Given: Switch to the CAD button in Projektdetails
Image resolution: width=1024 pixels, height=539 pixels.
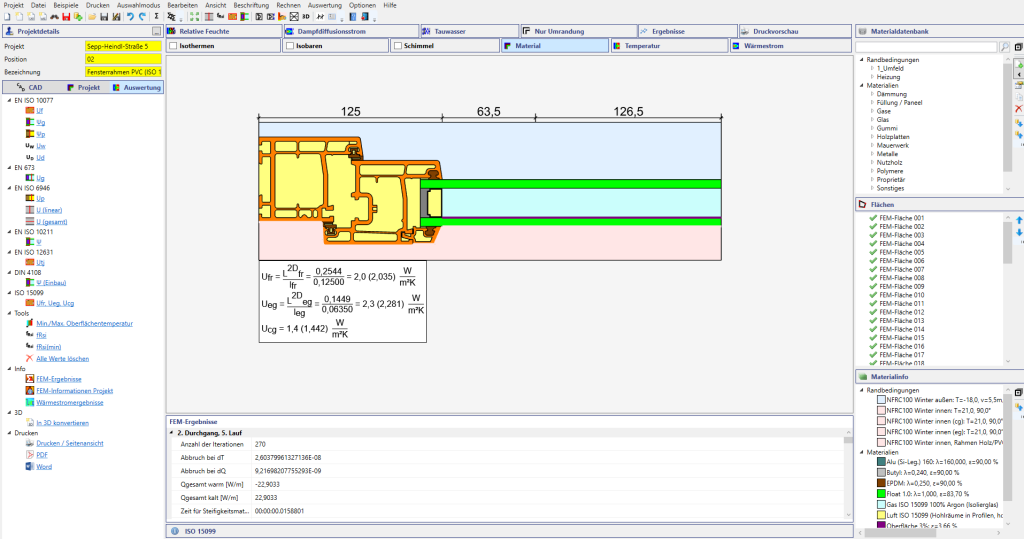Looking at the screenshot, I should [31, 88].
